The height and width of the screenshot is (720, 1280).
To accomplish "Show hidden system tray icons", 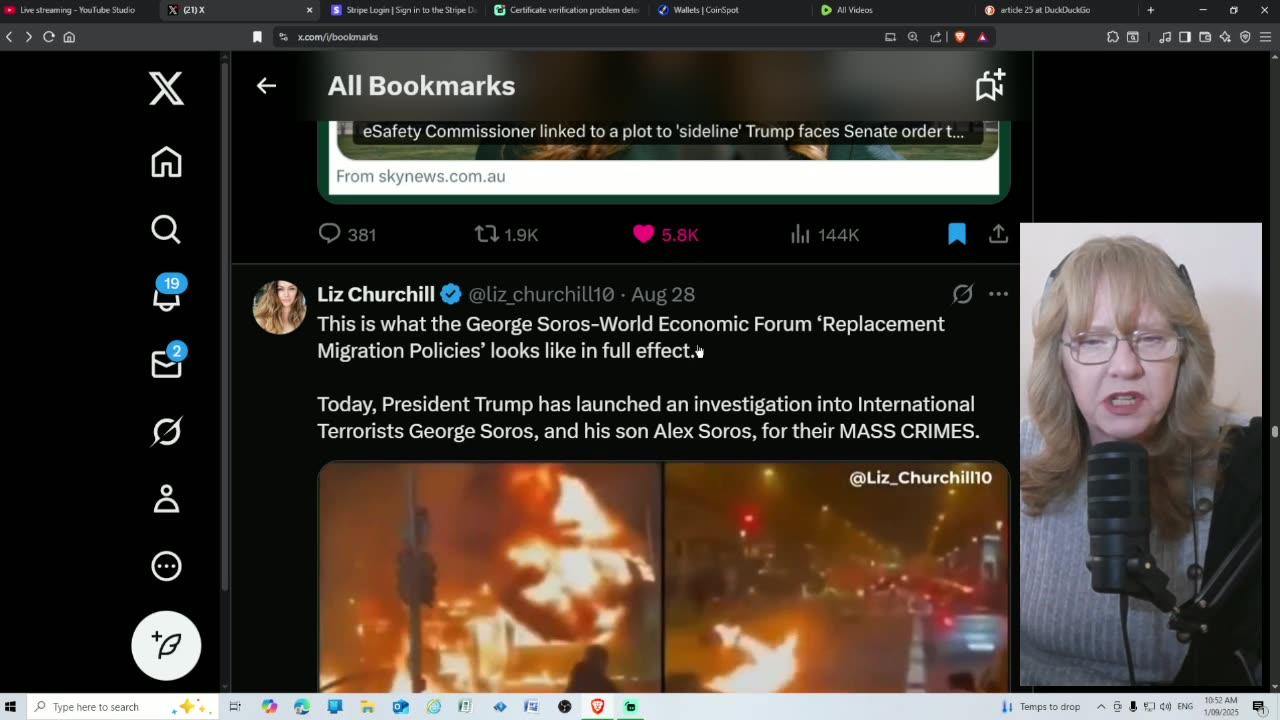I will pyautogui.click(x=1101, y=707).
